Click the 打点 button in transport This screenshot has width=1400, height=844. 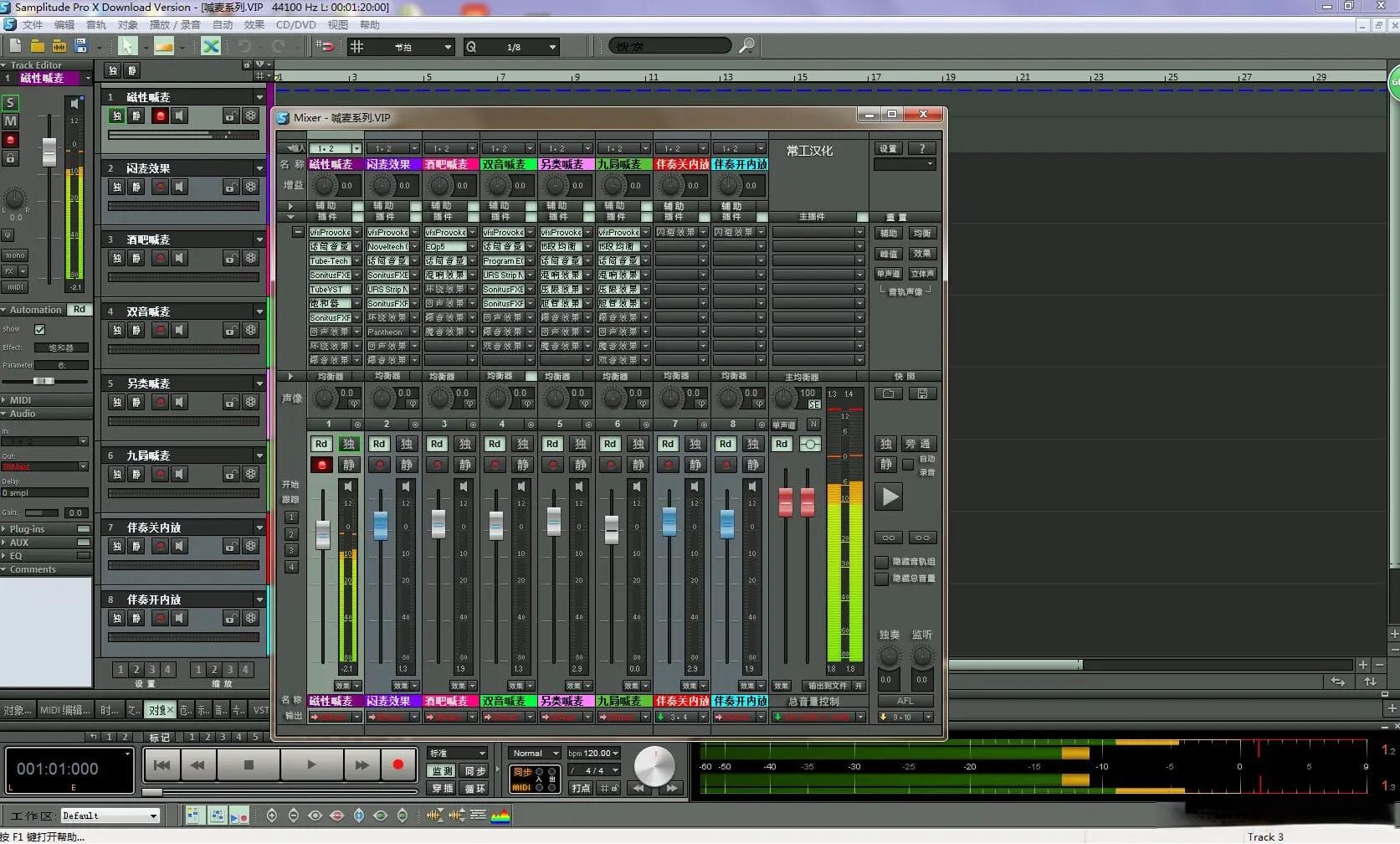click(x=581, y=788)
